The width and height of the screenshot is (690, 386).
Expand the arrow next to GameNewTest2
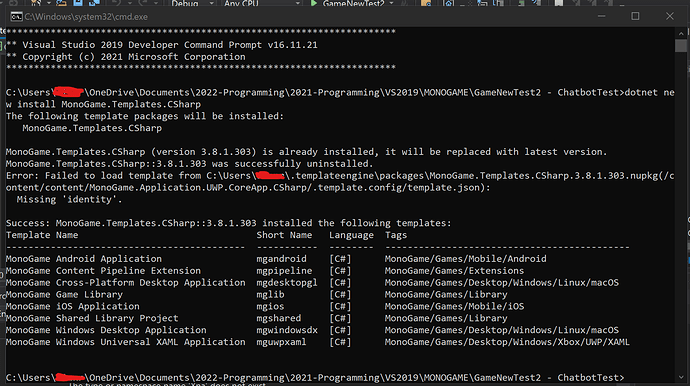click(391, 3)
